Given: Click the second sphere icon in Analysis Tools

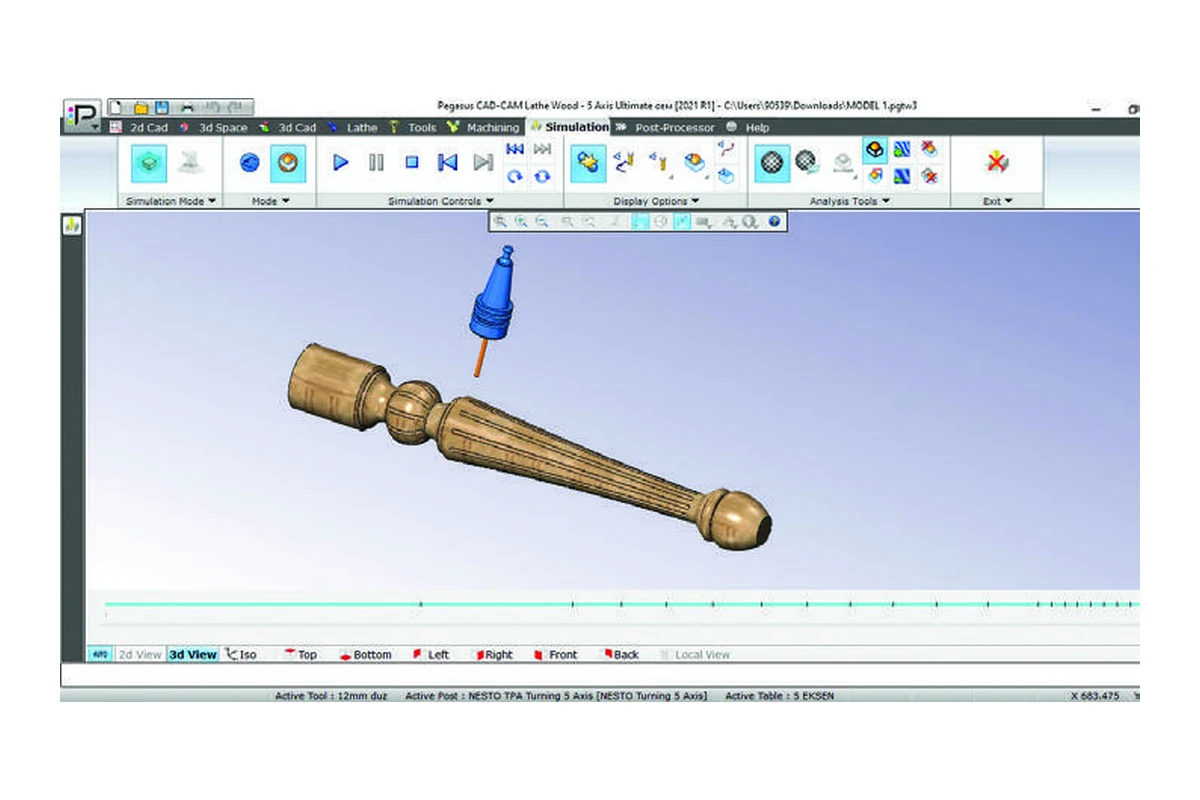Looking at the screenshot, I should (808, 161).
